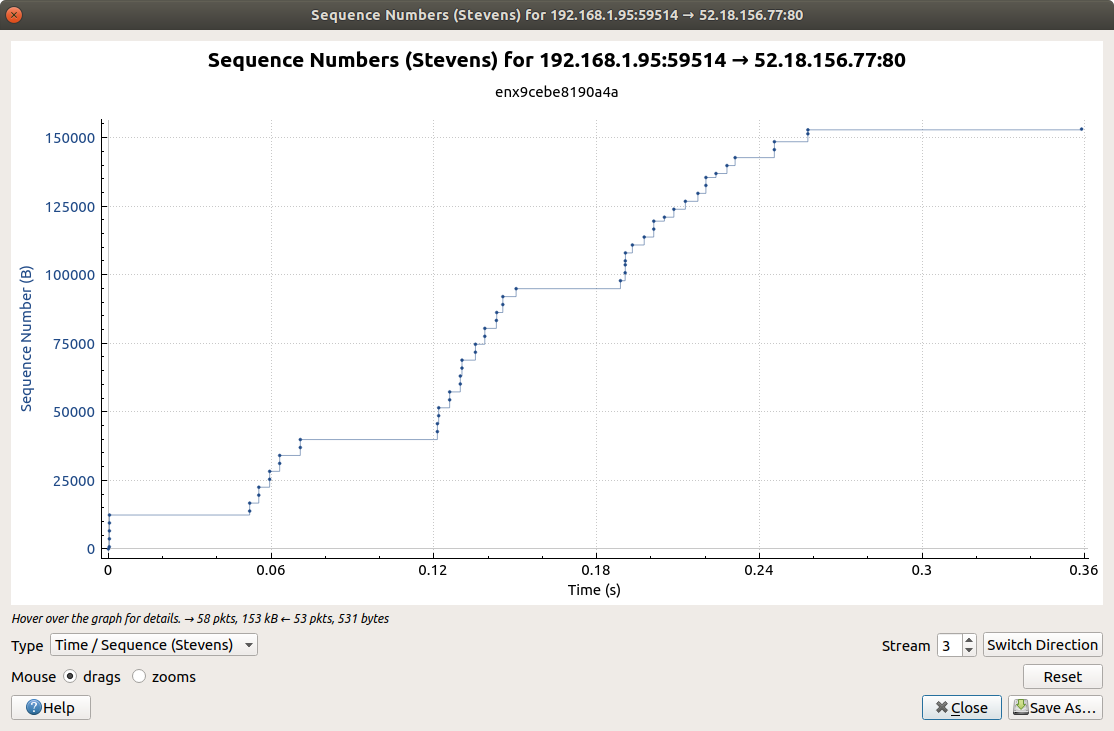
Task: Close the window using the red title bar button
Action: click(14, 15)
